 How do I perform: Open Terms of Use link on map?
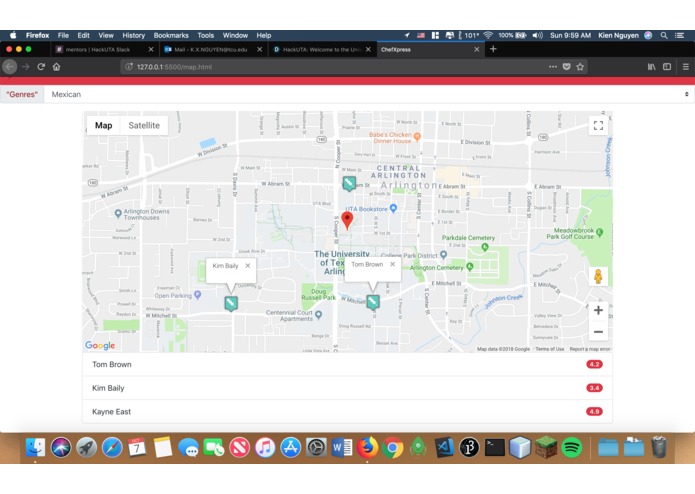click(550, 349)
